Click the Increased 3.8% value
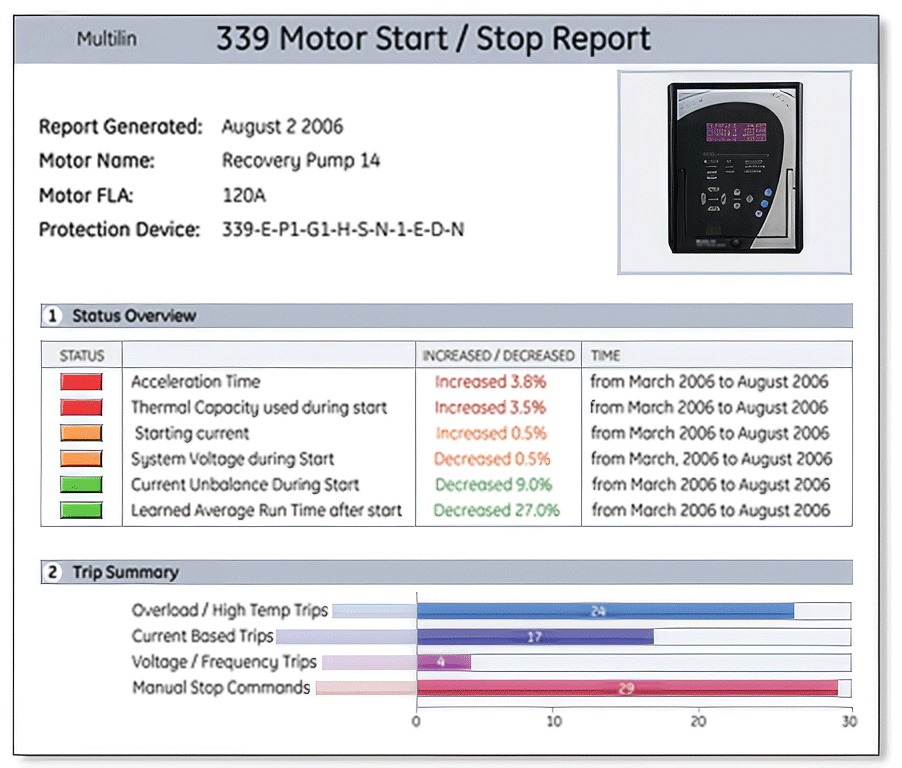The width and height of the screenshot is (902, 768). point(491,381)
